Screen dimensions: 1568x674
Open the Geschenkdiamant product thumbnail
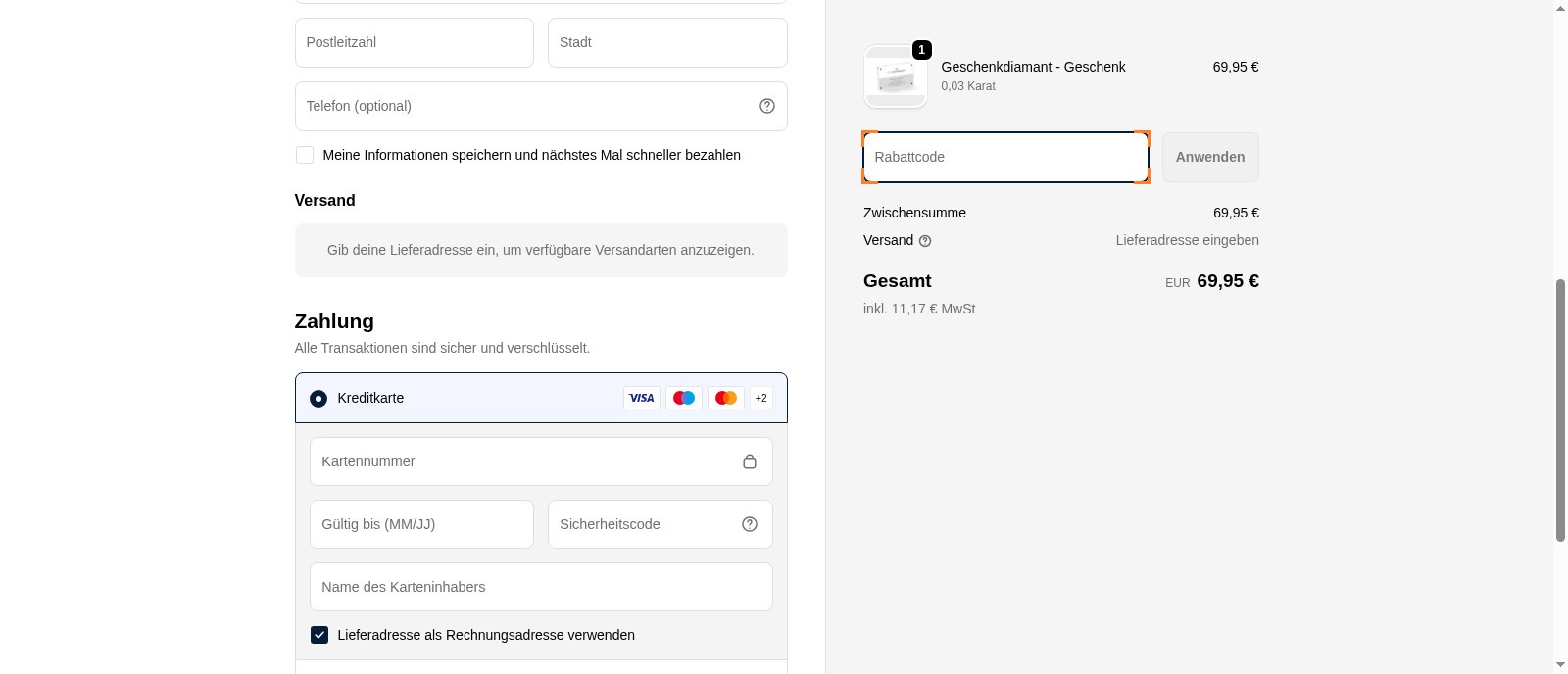click(x=896, y=76)
